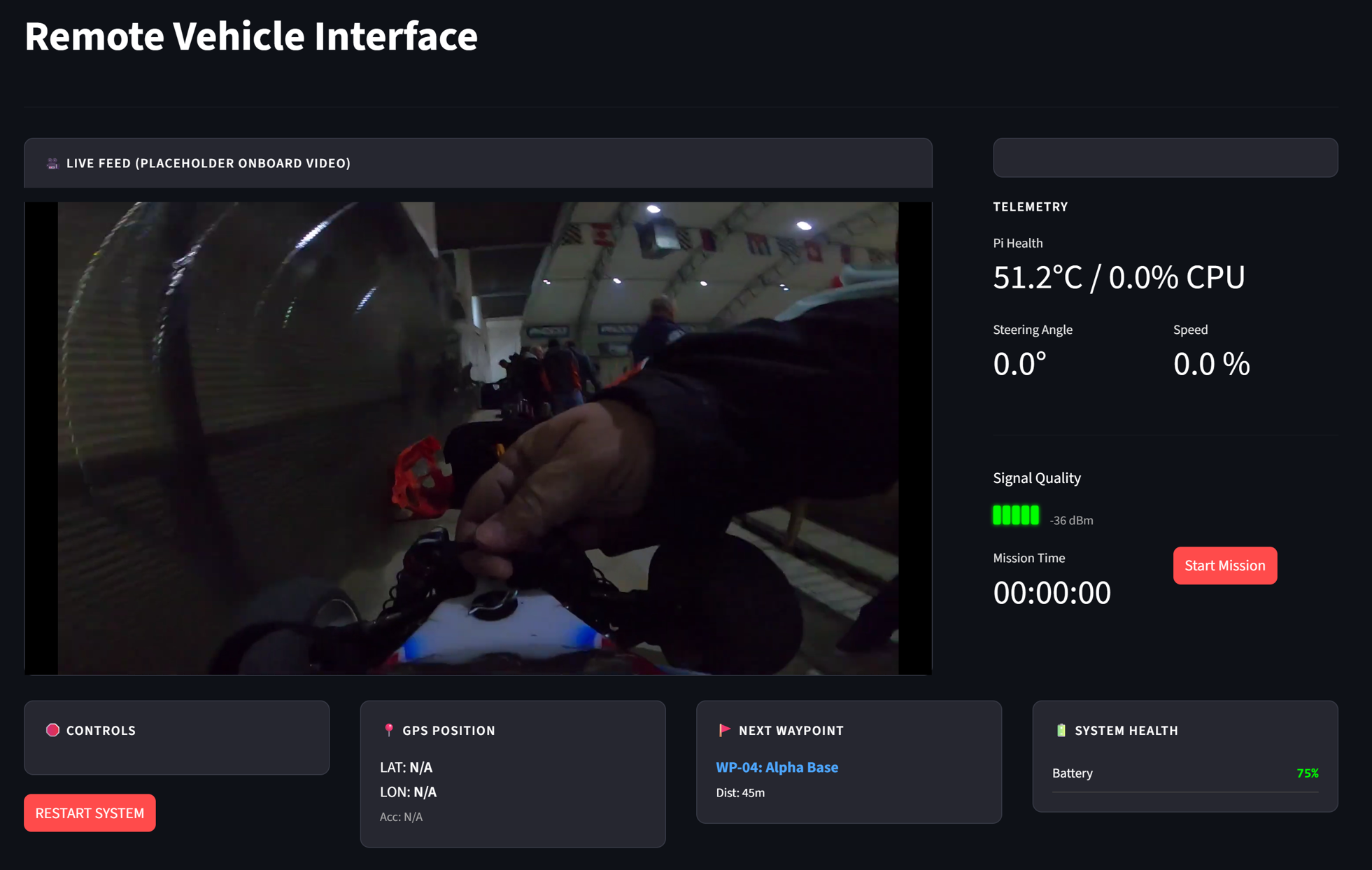1372x870 pixels.
Task: Click the Remote Vehicle Interface title
Action: (x=251, y=36)
